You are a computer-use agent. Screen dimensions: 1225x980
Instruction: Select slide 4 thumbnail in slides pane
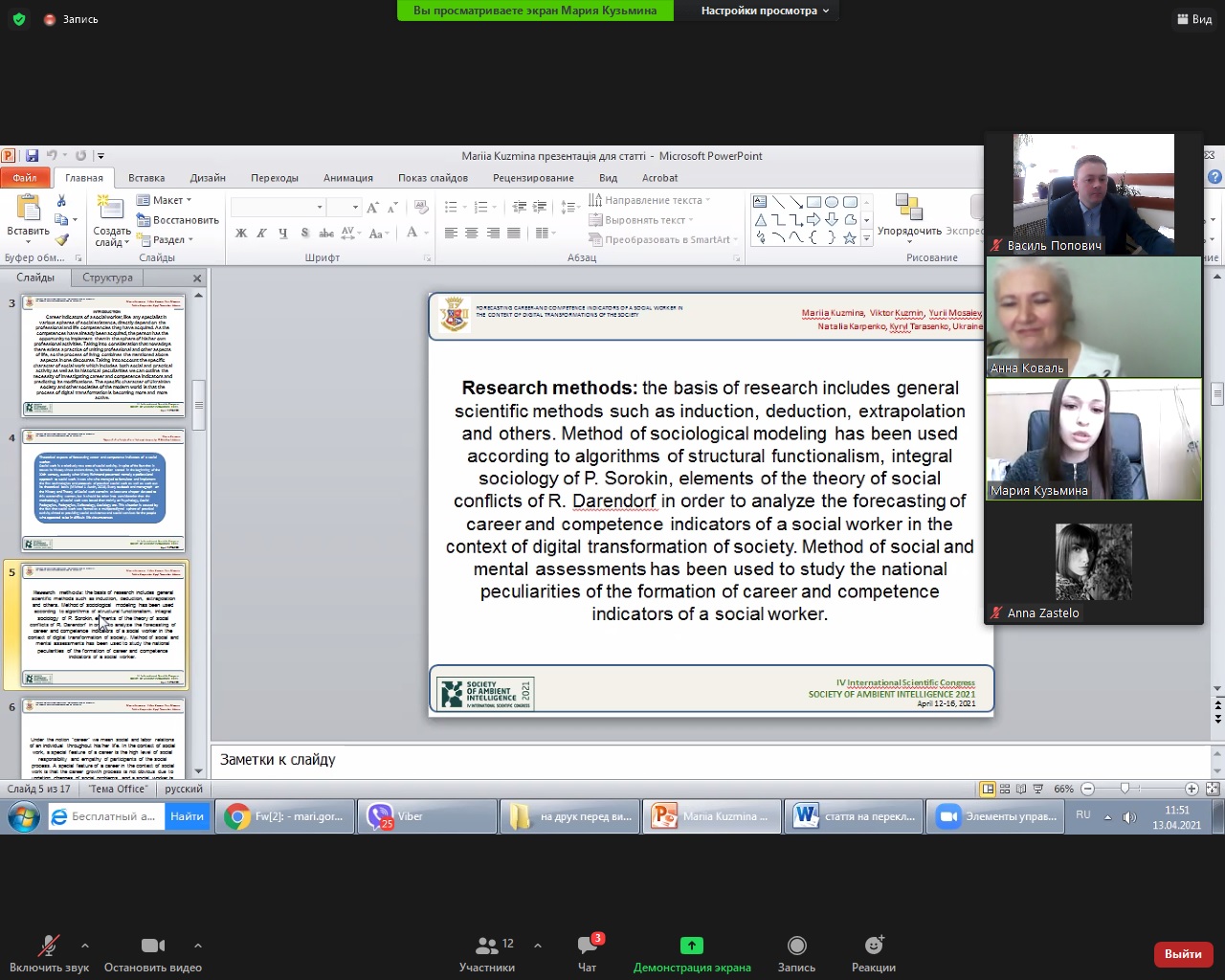102,490
